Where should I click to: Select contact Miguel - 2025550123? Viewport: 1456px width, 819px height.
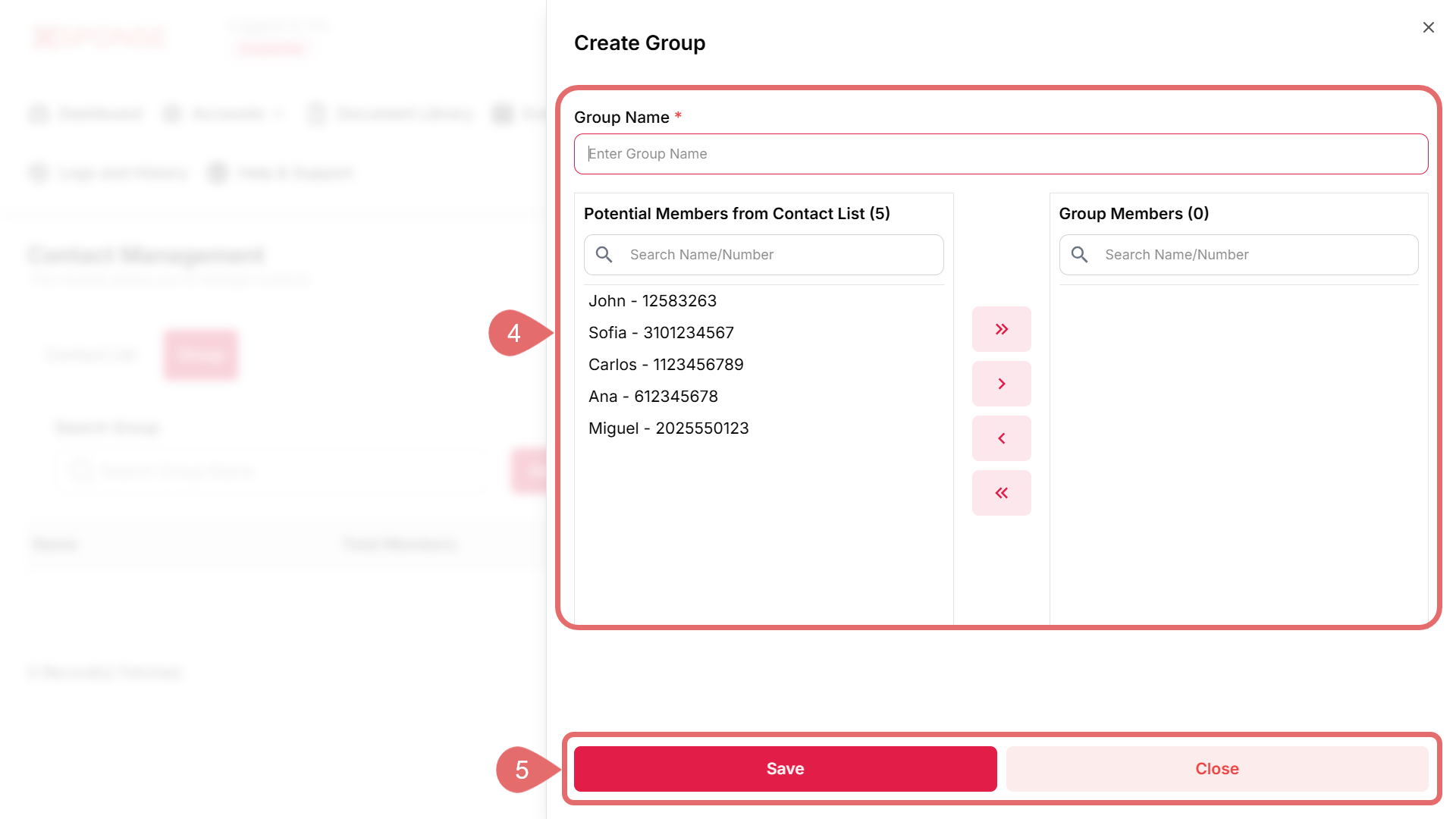coord(668,428)
